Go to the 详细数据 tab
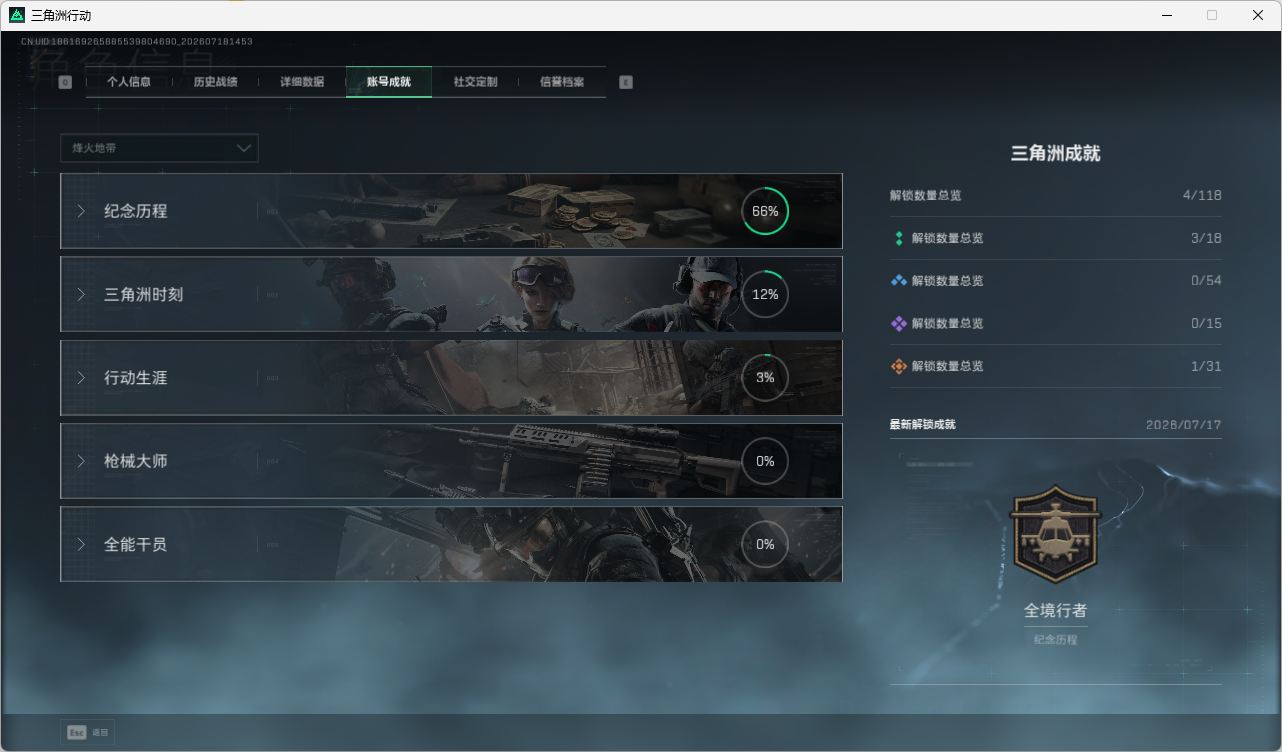This screenshot has height=752, width=1282. [x=302, y=82]
